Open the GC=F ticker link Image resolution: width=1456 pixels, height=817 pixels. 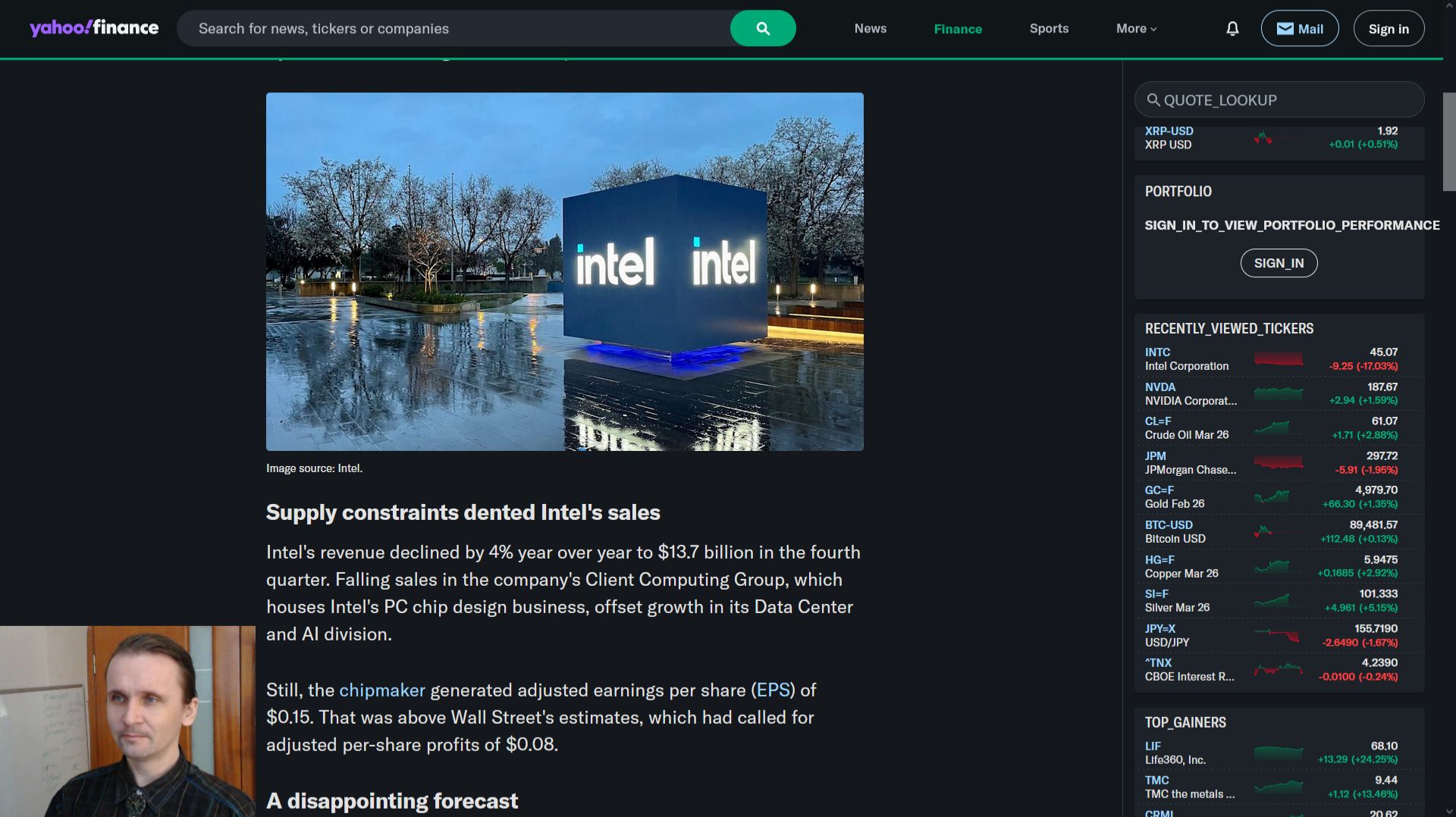point(1159,490)
